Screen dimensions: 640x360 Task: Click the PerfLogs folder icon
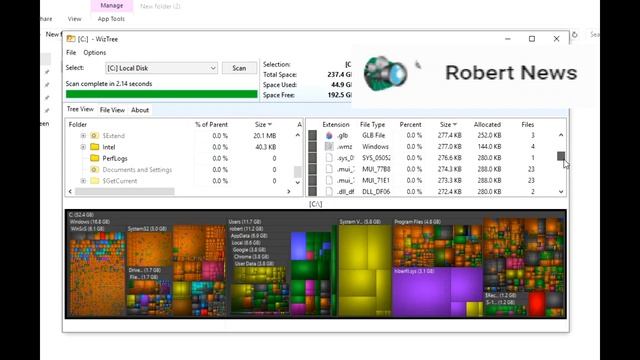(95, 158)
